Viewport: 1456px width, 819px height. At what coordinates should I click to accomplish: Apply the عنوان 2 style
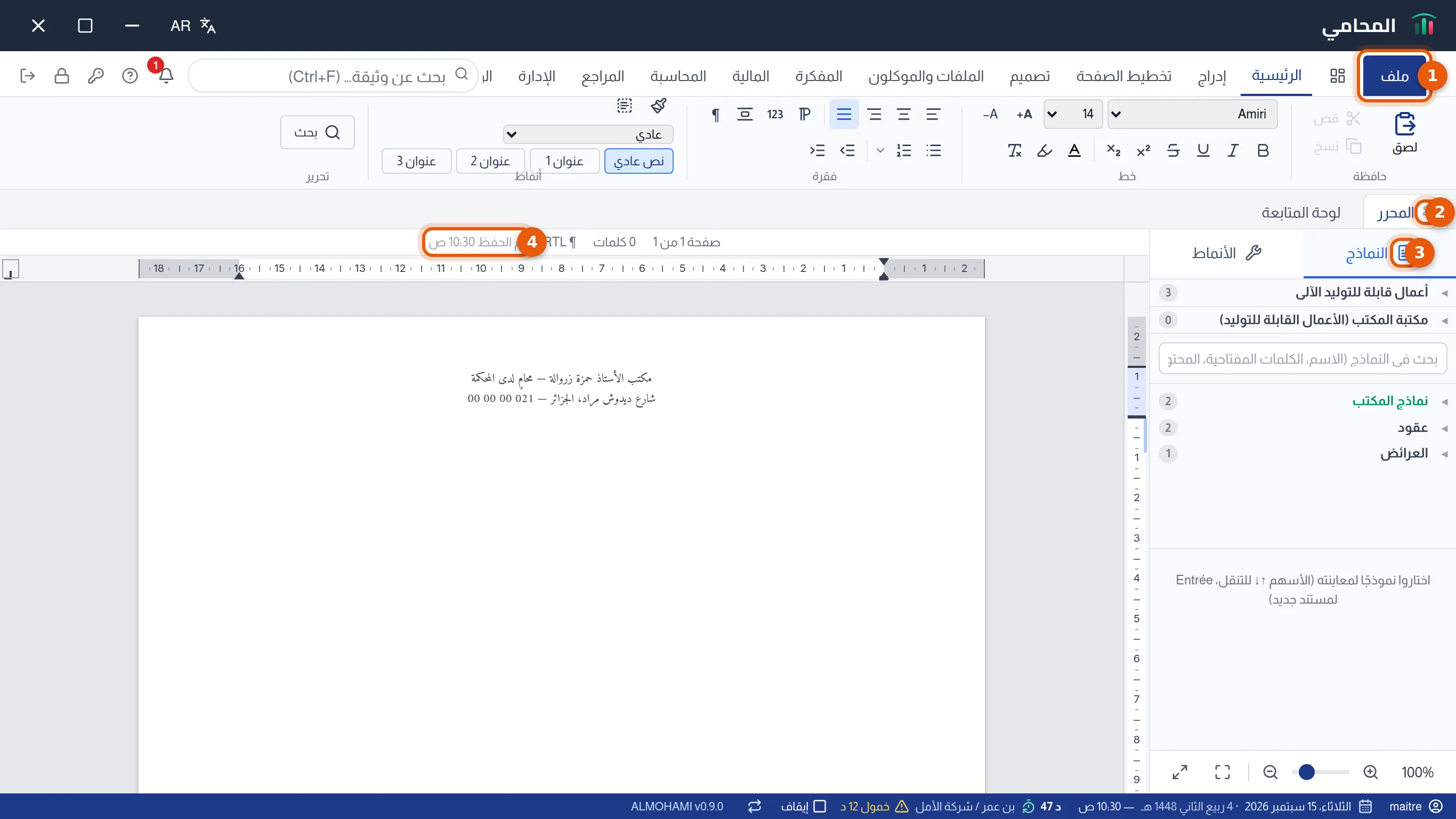pyautogui.click(x=491, y=161)
